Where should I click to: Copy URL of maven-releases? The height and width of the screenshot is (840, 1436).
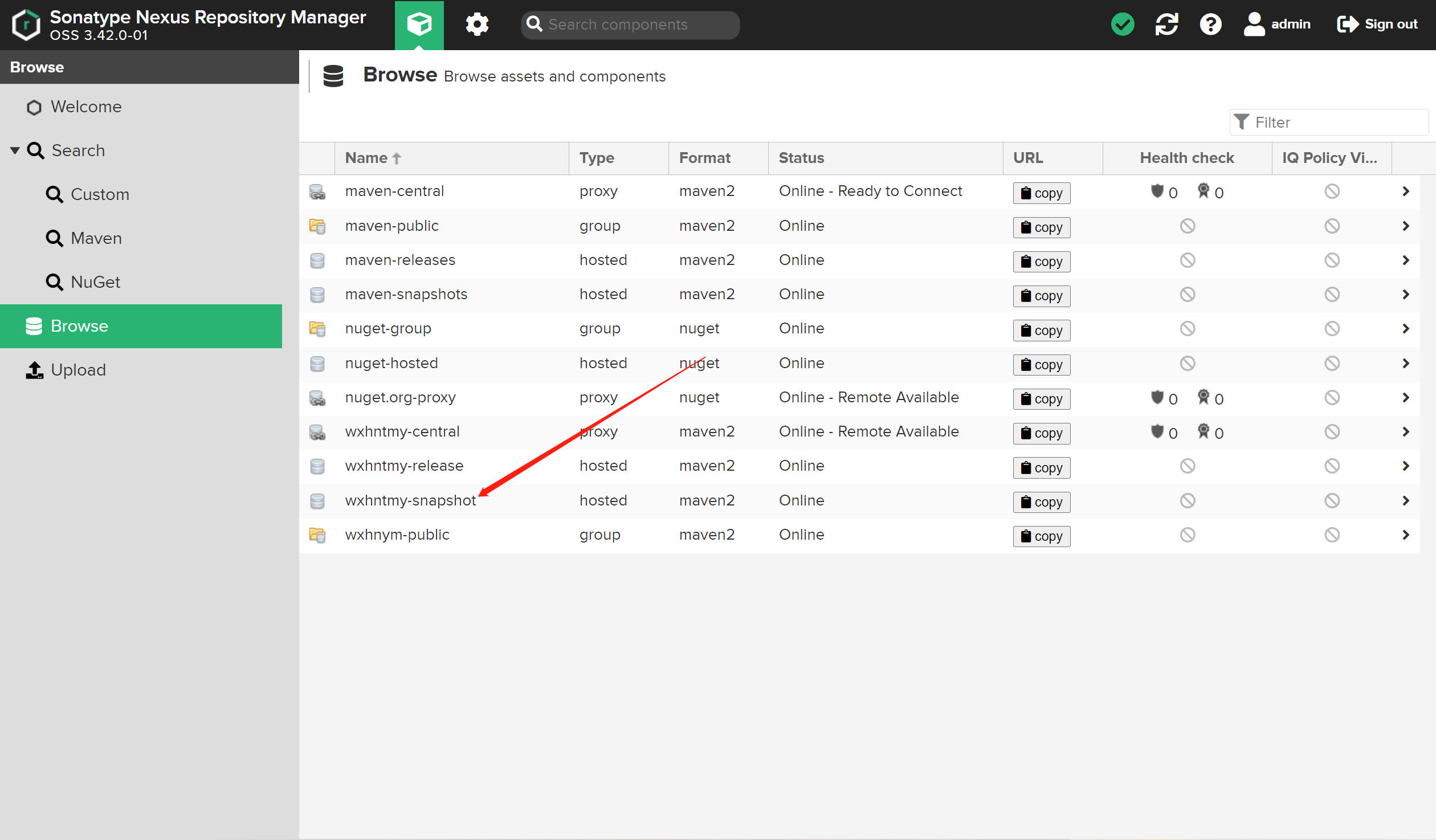pos(1041,262)
